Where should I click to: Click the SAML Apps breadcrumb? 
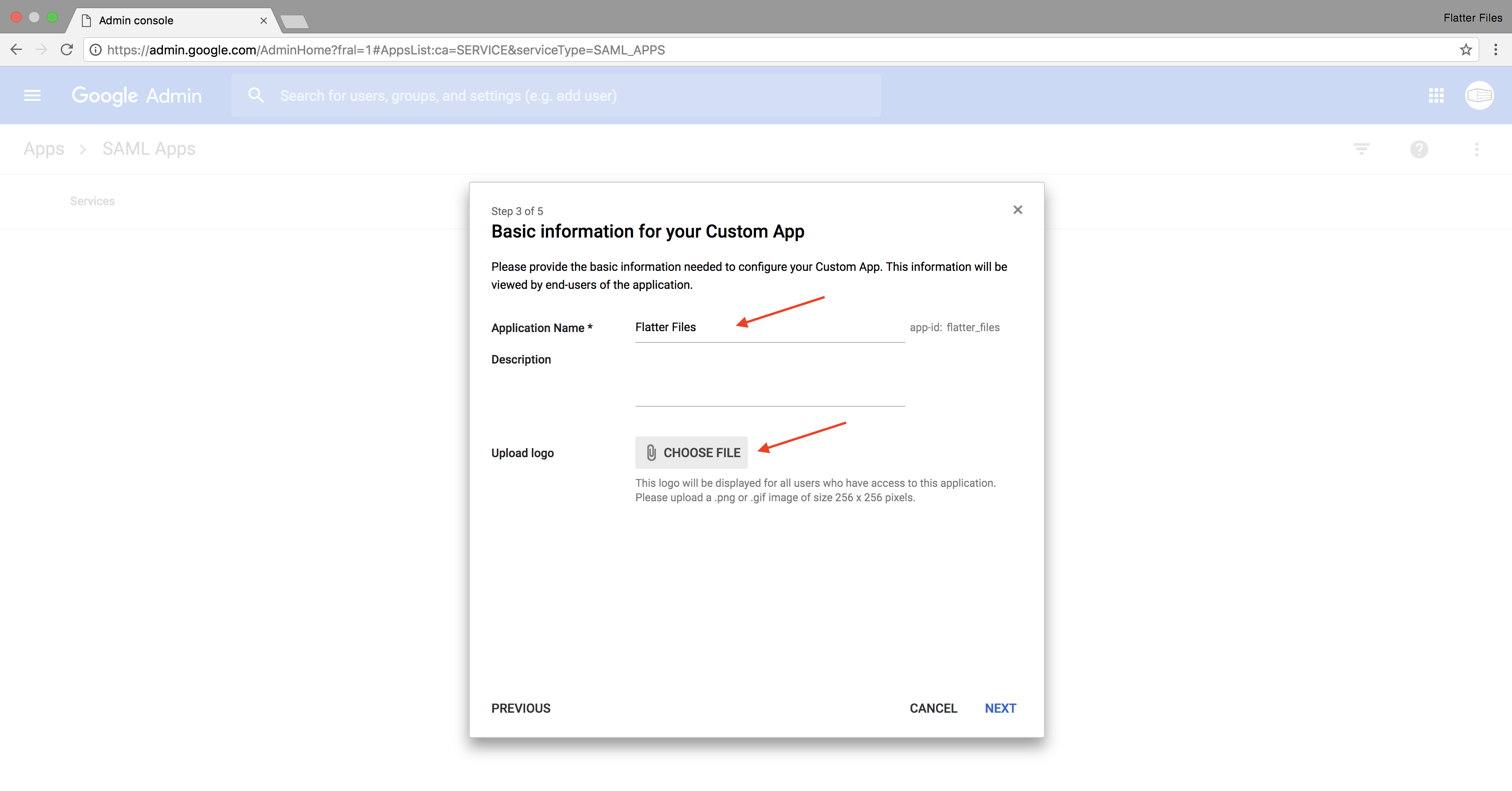[x=148, y=149]
